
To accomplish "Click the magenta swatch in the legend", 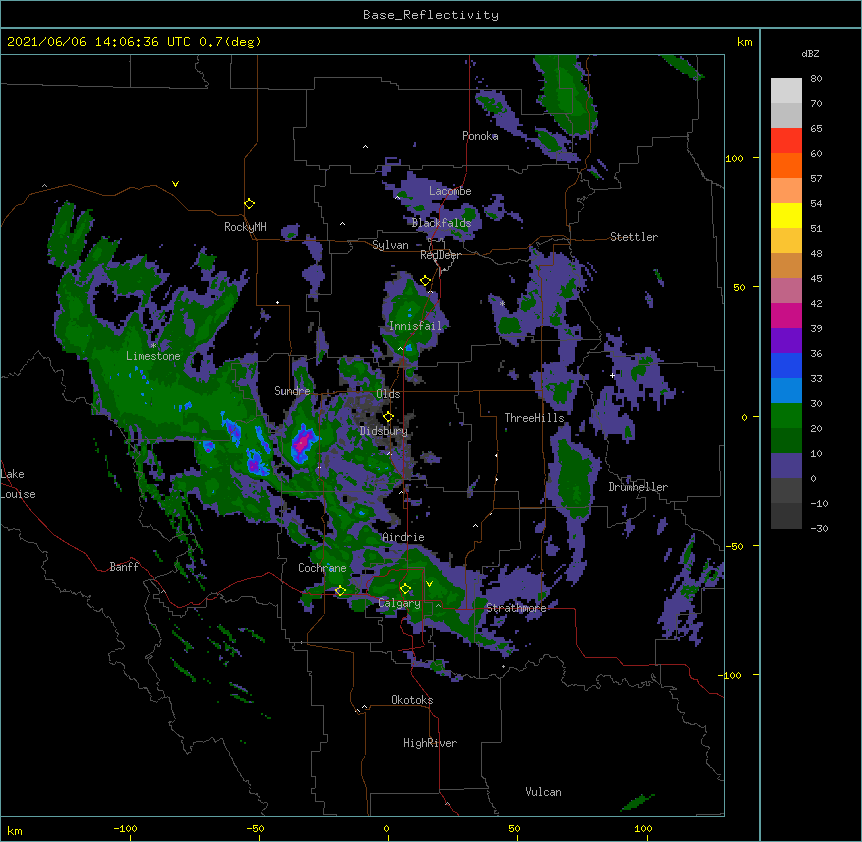I will (786, 315).
